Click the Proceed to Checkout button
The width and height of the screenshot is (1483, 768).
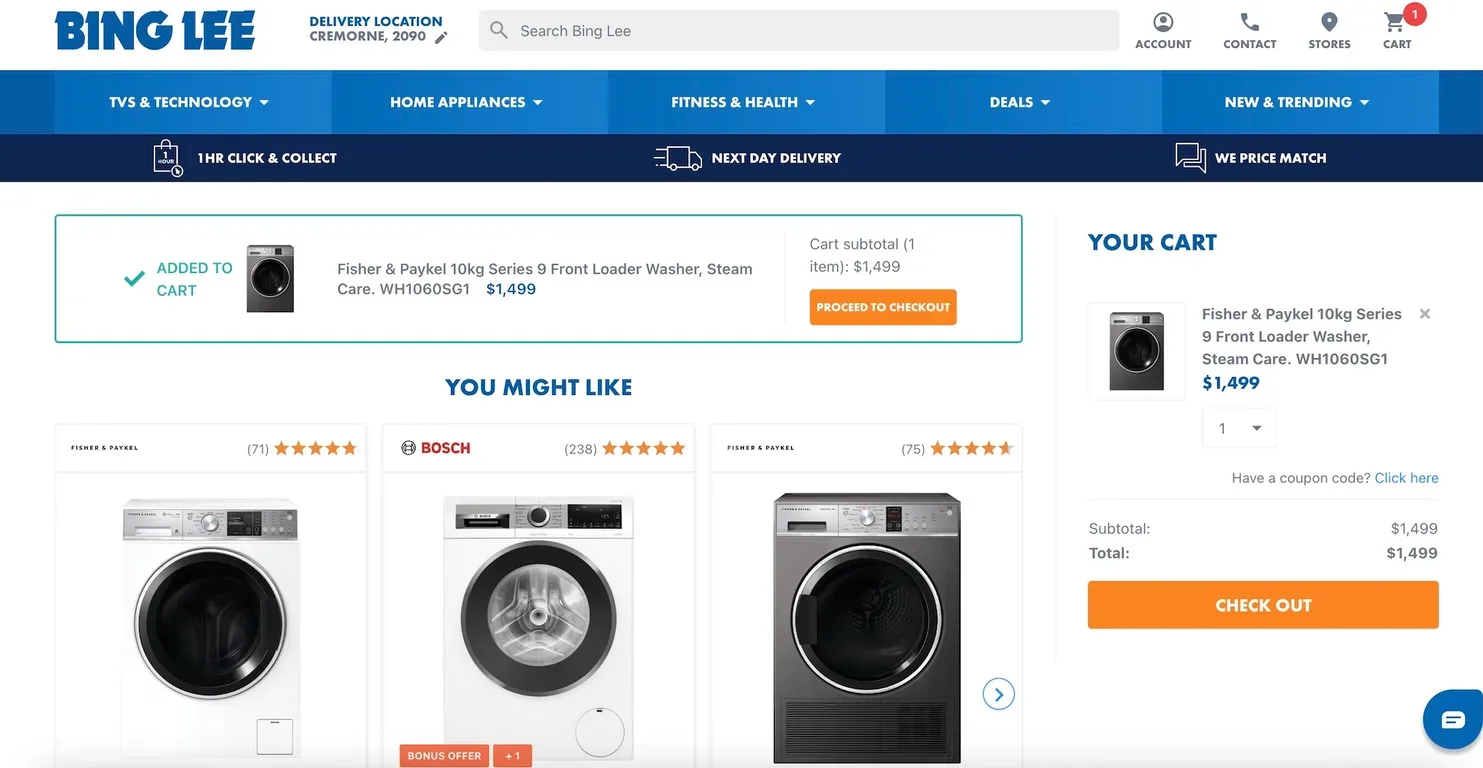pos(883,307)
